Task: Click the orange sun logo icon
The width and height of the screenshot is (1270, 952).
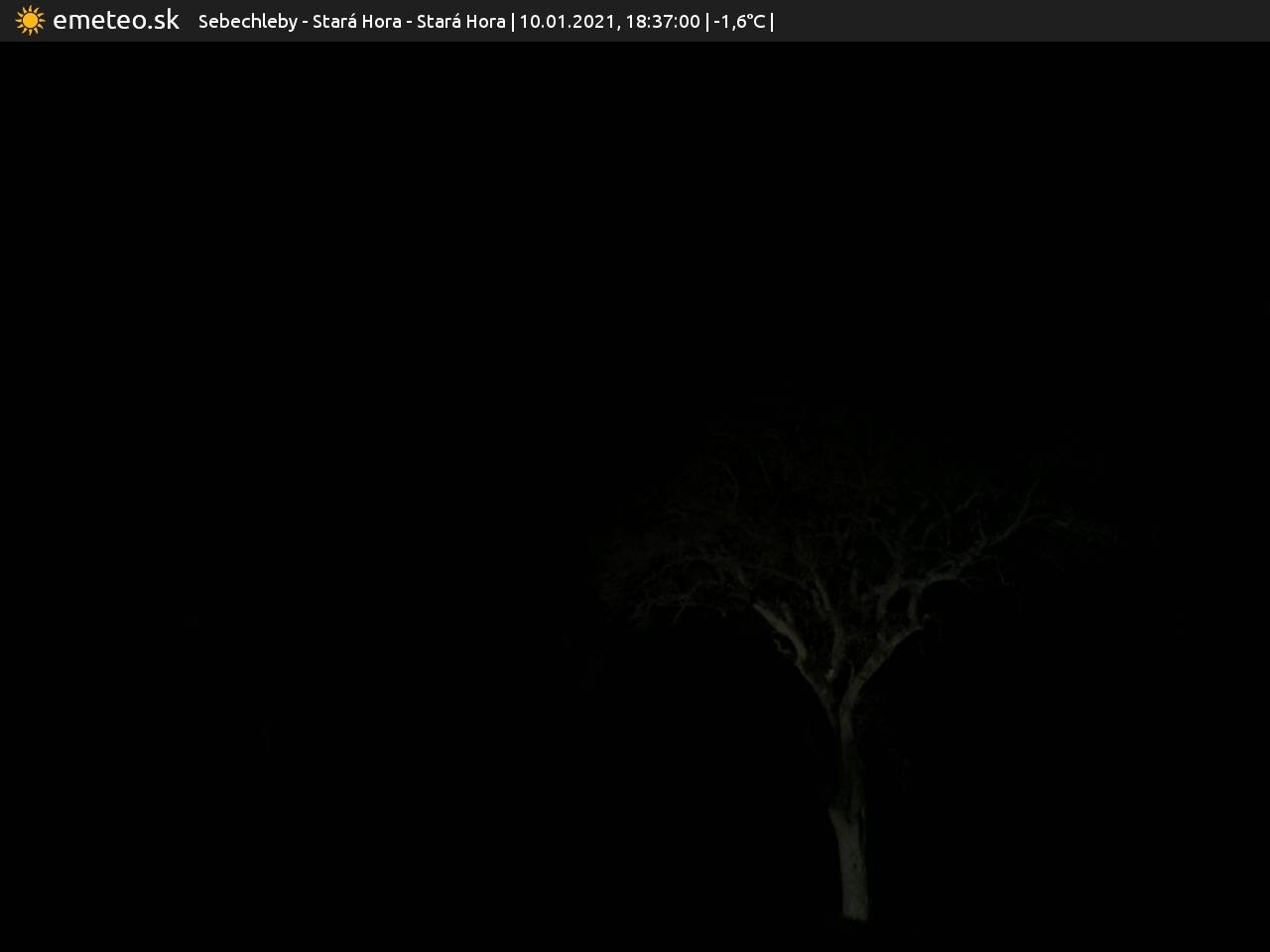Action: pos(30,21)
